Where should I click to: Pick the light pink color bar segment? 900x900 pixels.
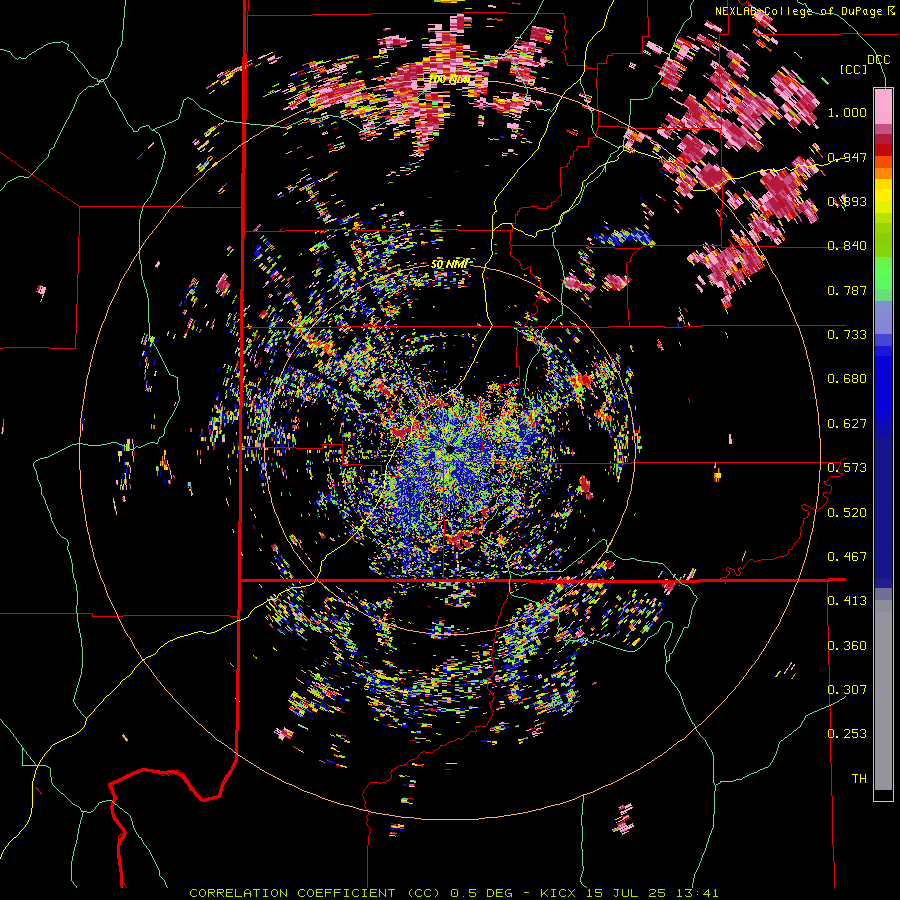click(883, 106)
